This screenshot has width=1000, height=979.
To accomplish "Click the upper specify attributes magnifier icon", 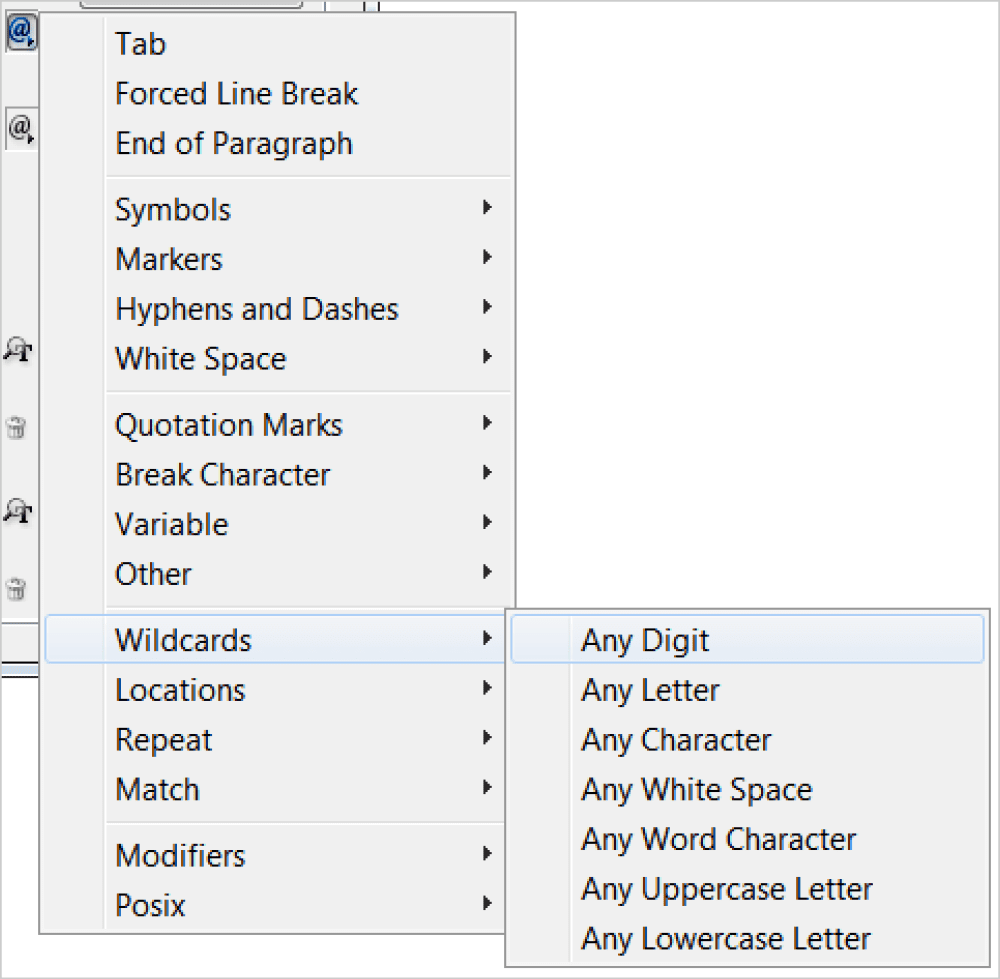I will (18, 350).
